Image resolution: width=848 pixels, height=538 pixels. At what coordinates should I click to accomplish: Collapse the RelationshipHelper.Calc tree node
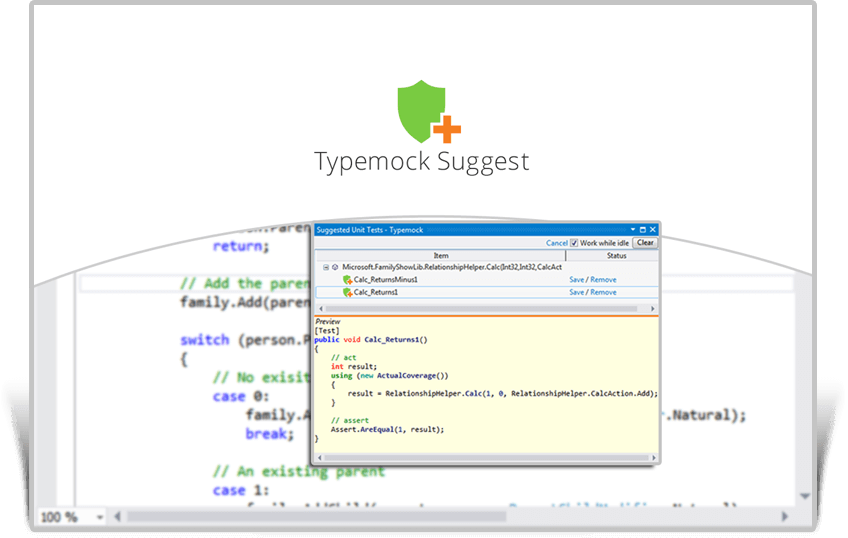324,268
